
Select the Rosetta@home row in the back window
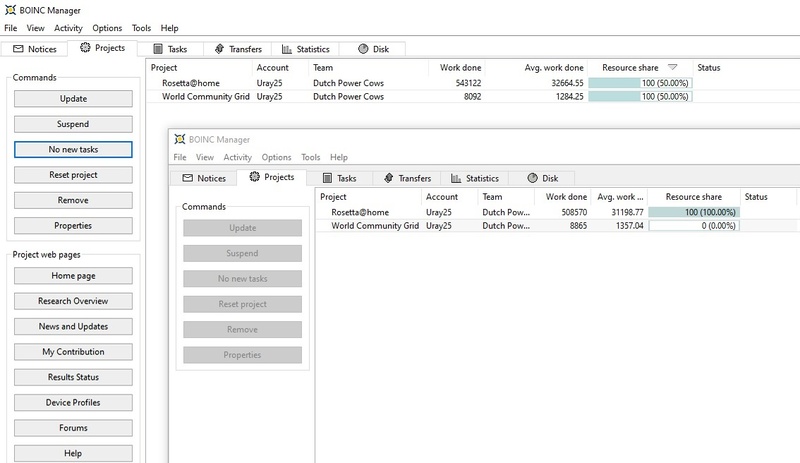pyautogui.click(x=473, y=83)
